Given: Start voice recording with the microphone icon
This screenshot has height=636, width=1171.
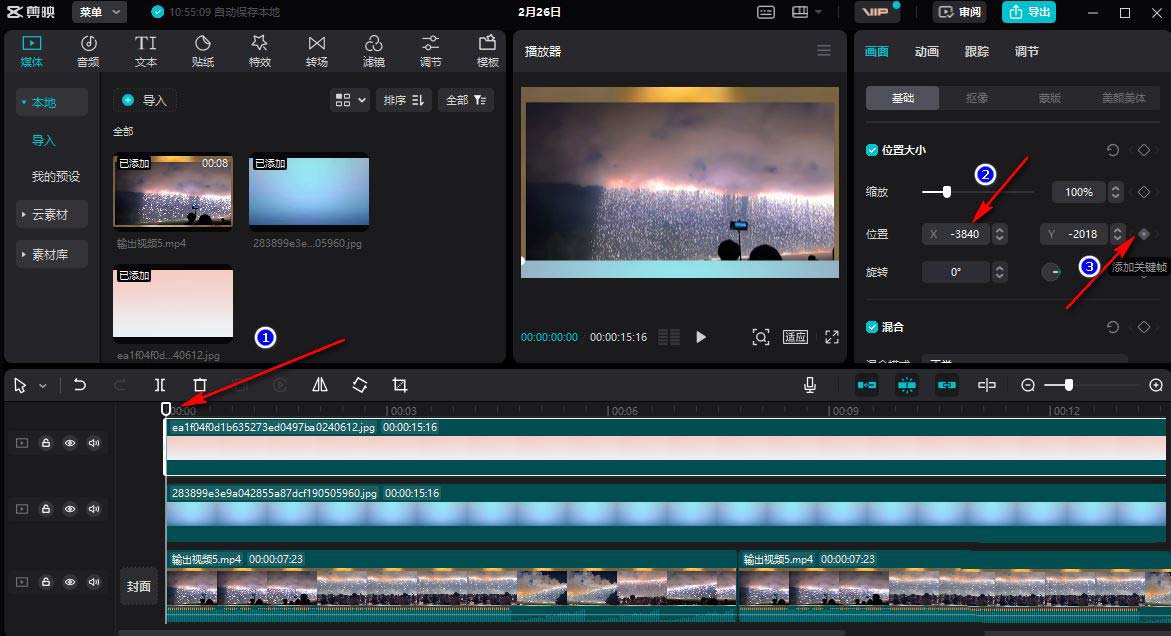Looking at the screenshot, I should pyautogui.click(x=809, y=385).
